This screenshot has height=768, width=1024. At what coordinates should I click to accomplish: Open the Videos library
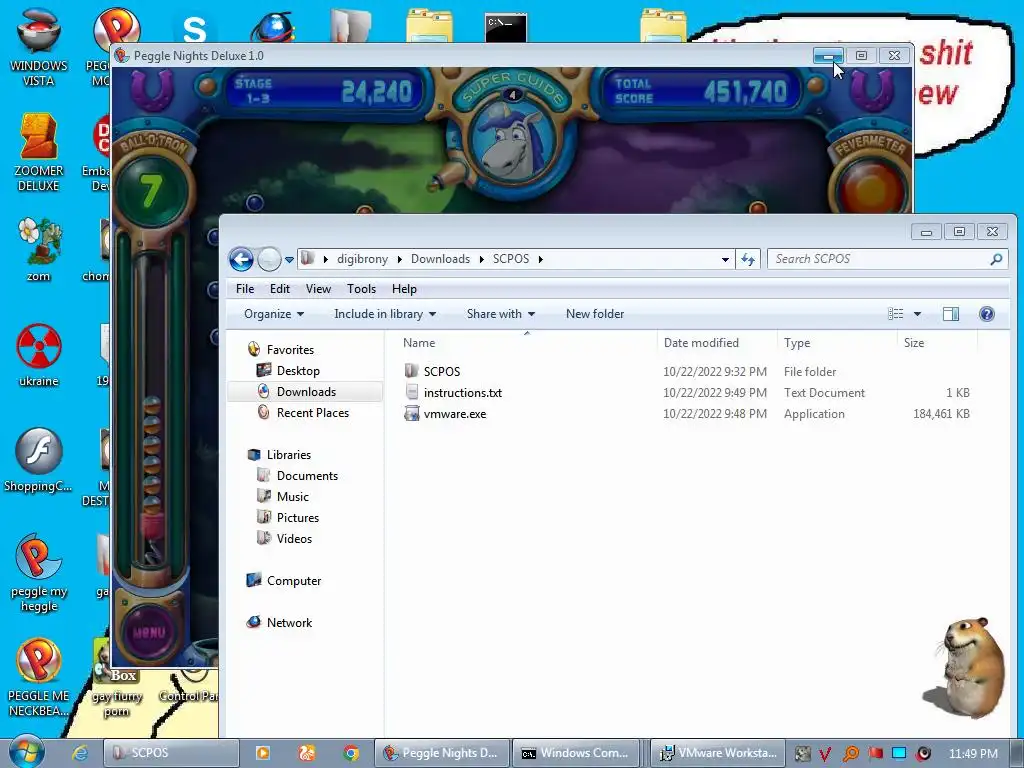coord(294,539)
